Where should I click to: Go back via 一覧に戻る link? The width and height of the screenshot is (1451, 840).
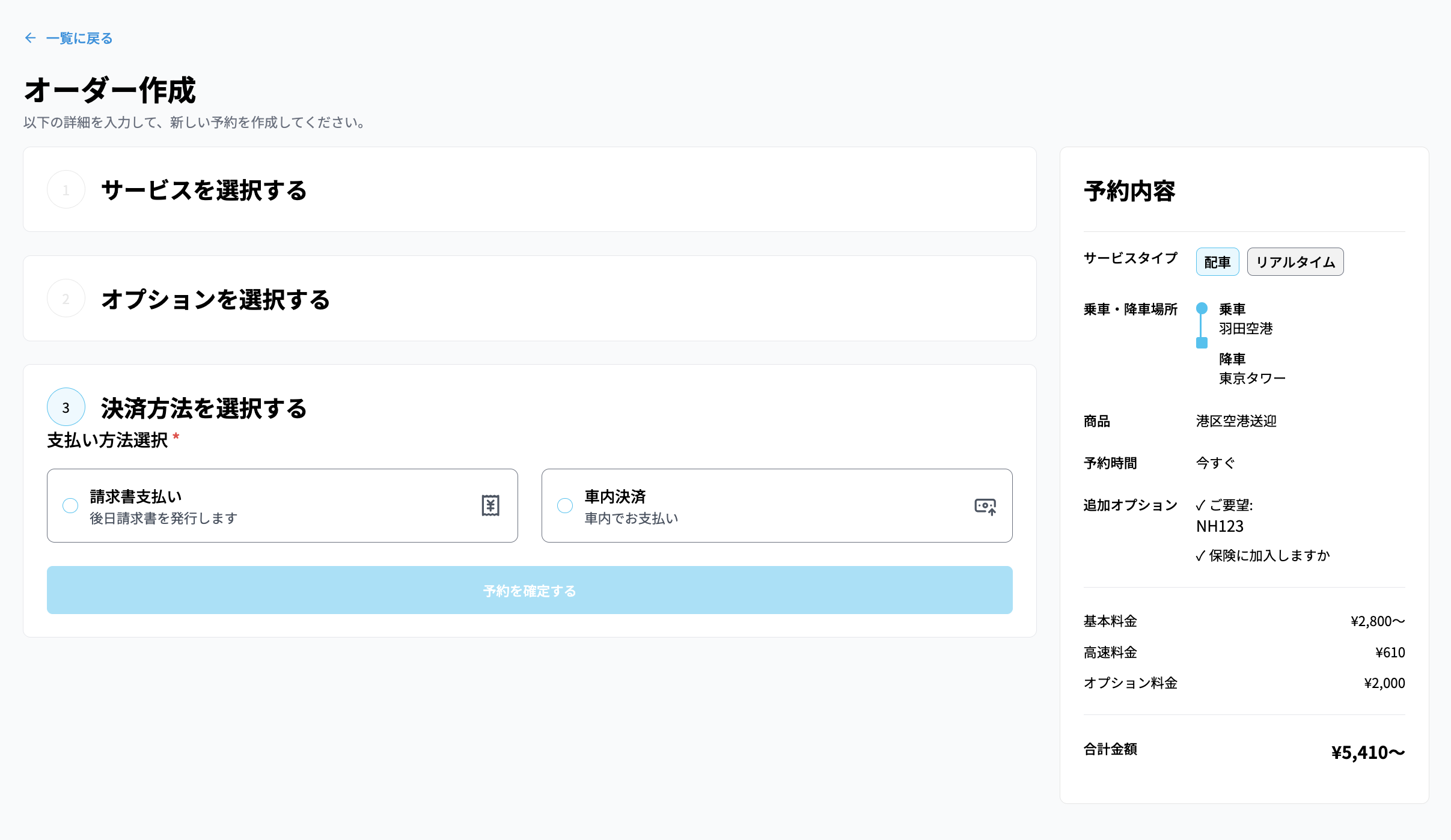(79, 38)
